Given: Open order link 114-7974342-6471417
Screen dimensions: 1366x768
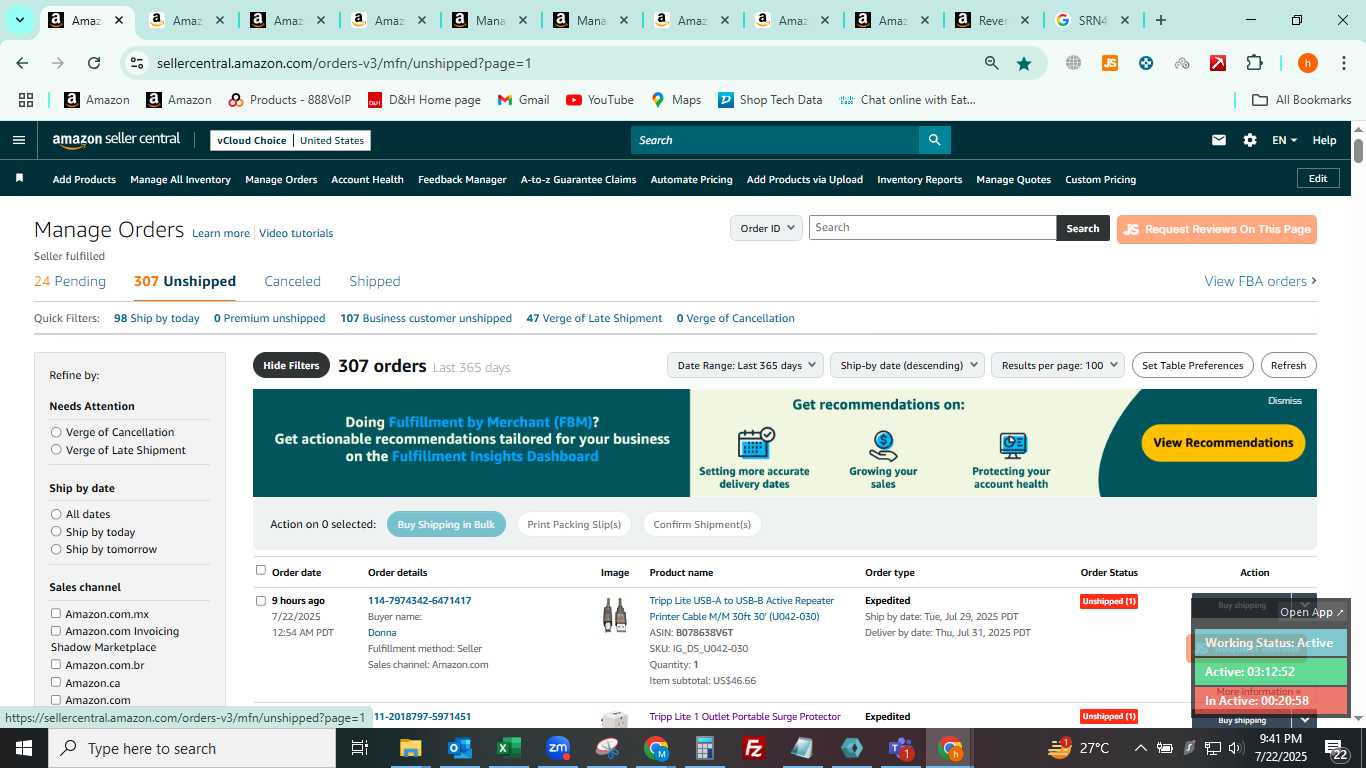Looking at the screenshot, I should point(419,600).
